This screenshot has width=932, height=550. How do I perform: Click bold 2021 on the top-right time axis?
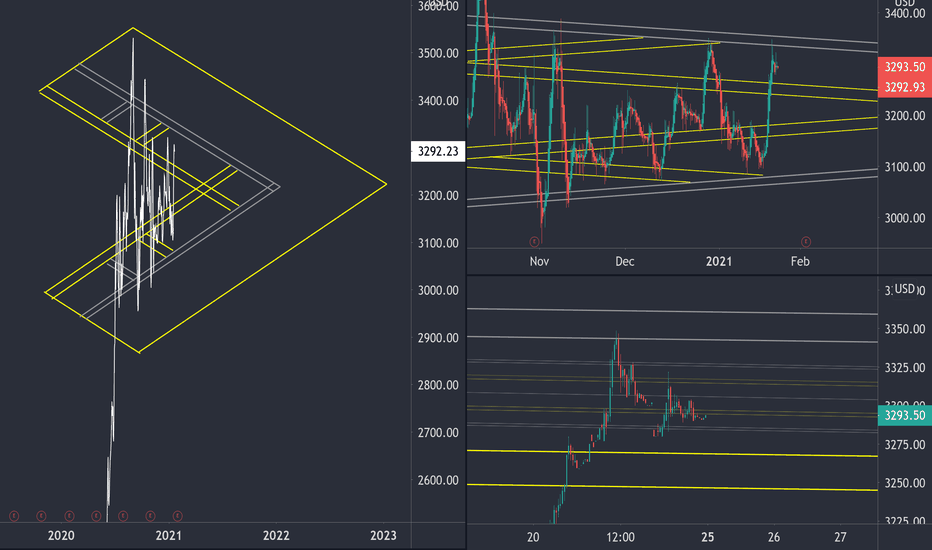(719, 262)
